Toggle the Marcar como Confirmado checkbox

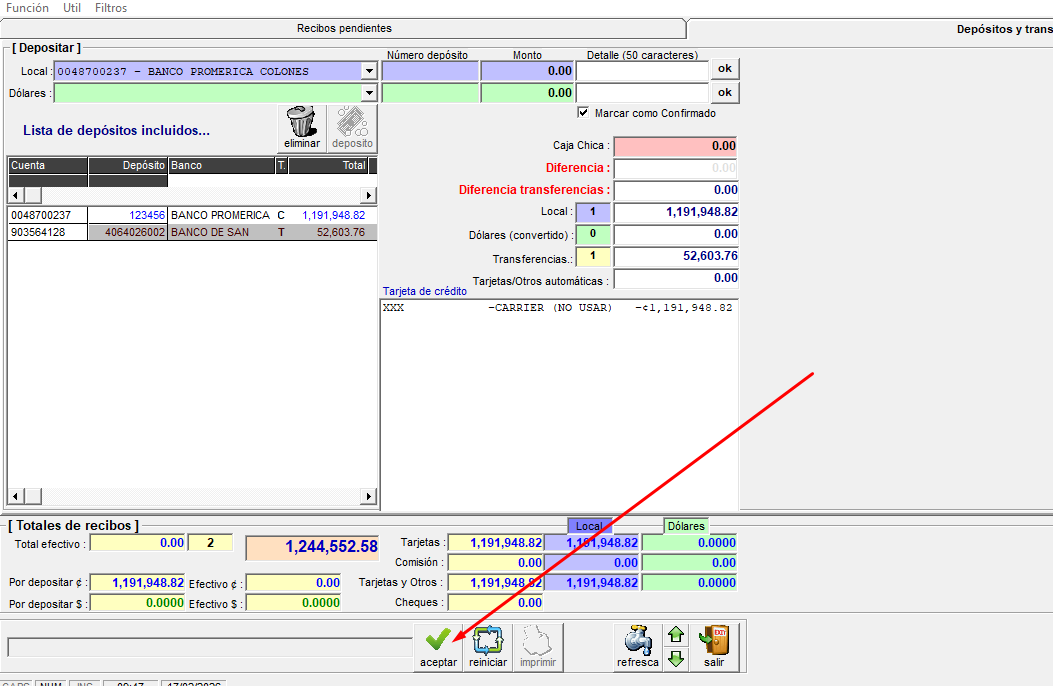(x=584, y=113)
